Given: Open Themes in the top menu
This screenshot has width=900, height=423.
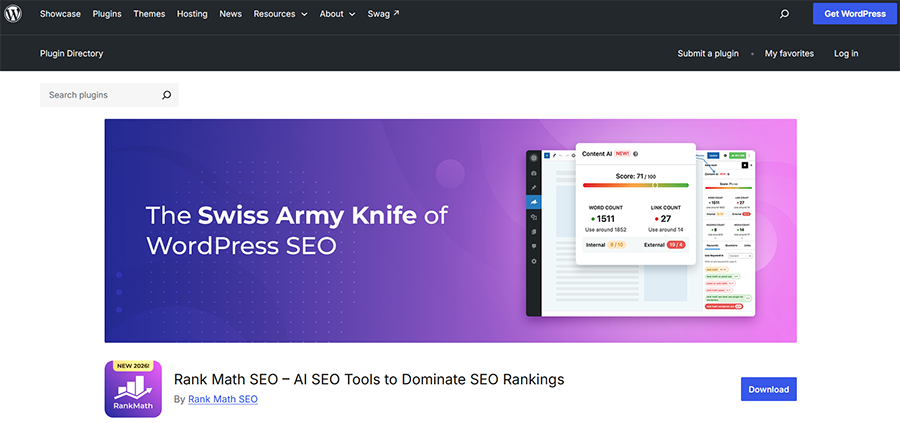Looking at the screenshot, I should click(x=149, y=14).
